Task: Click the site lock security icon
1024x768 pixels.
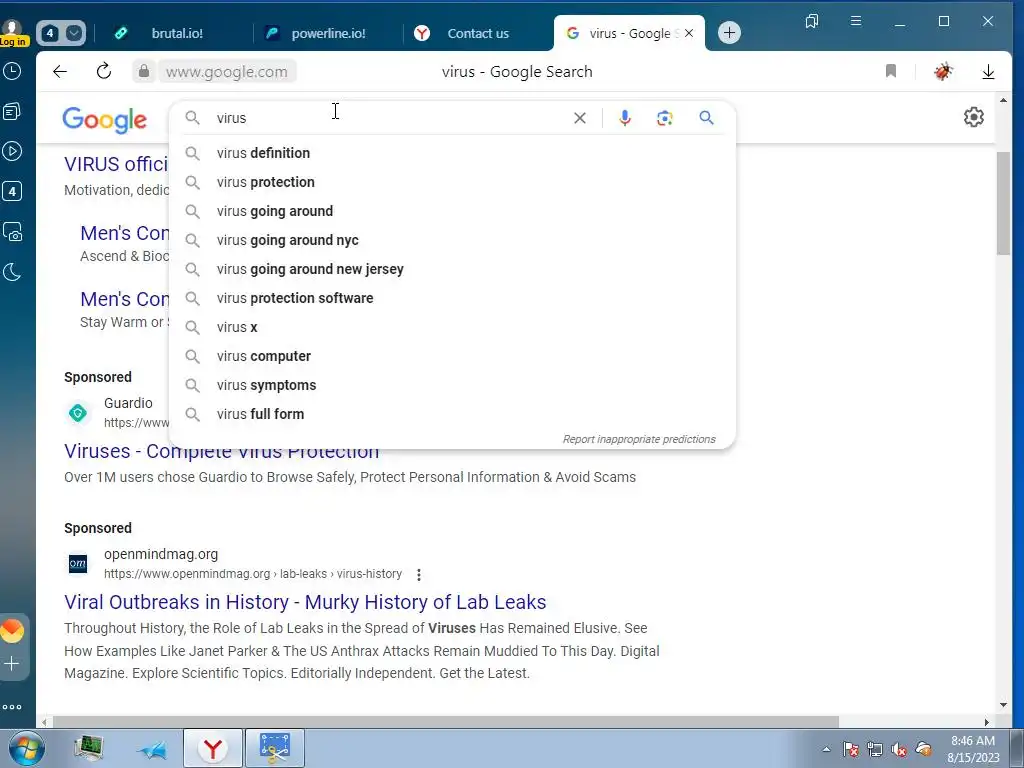Action: click(x=144, y=71)
